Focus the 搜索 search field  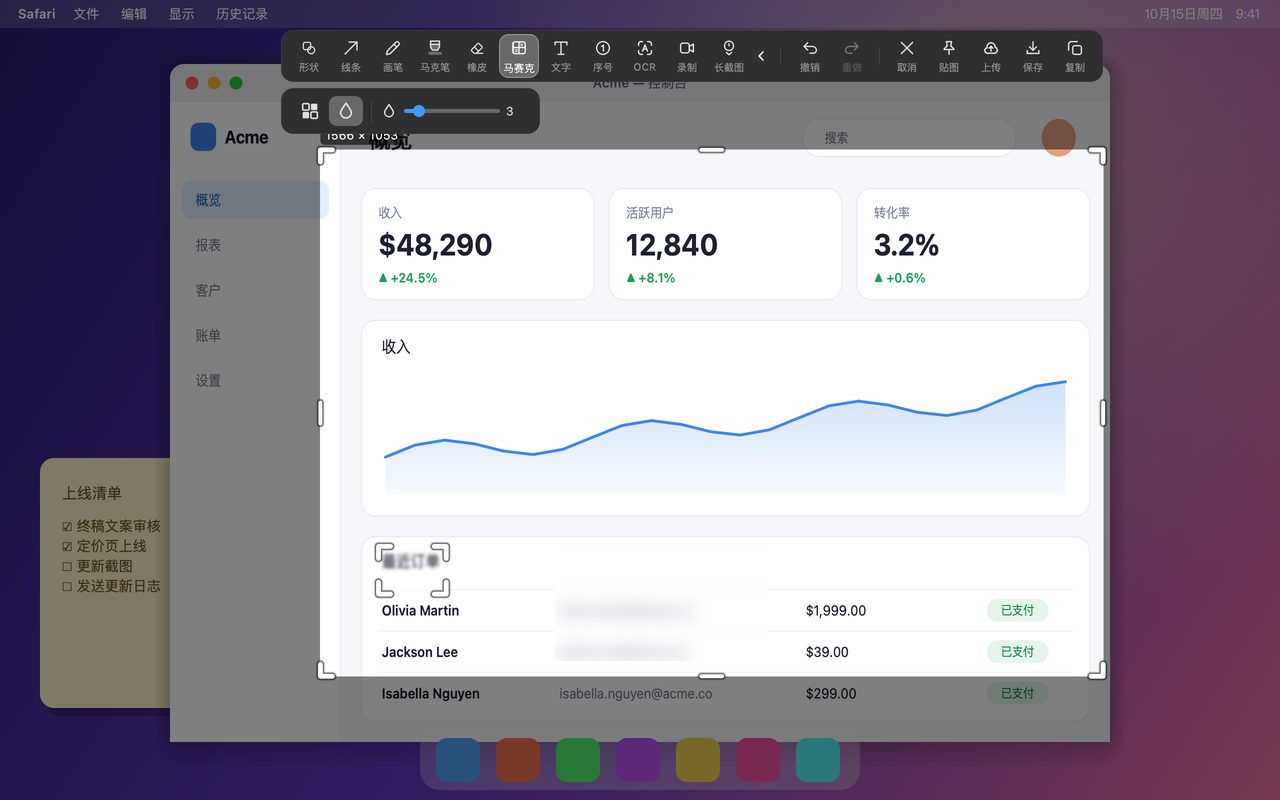click(909, 138)
